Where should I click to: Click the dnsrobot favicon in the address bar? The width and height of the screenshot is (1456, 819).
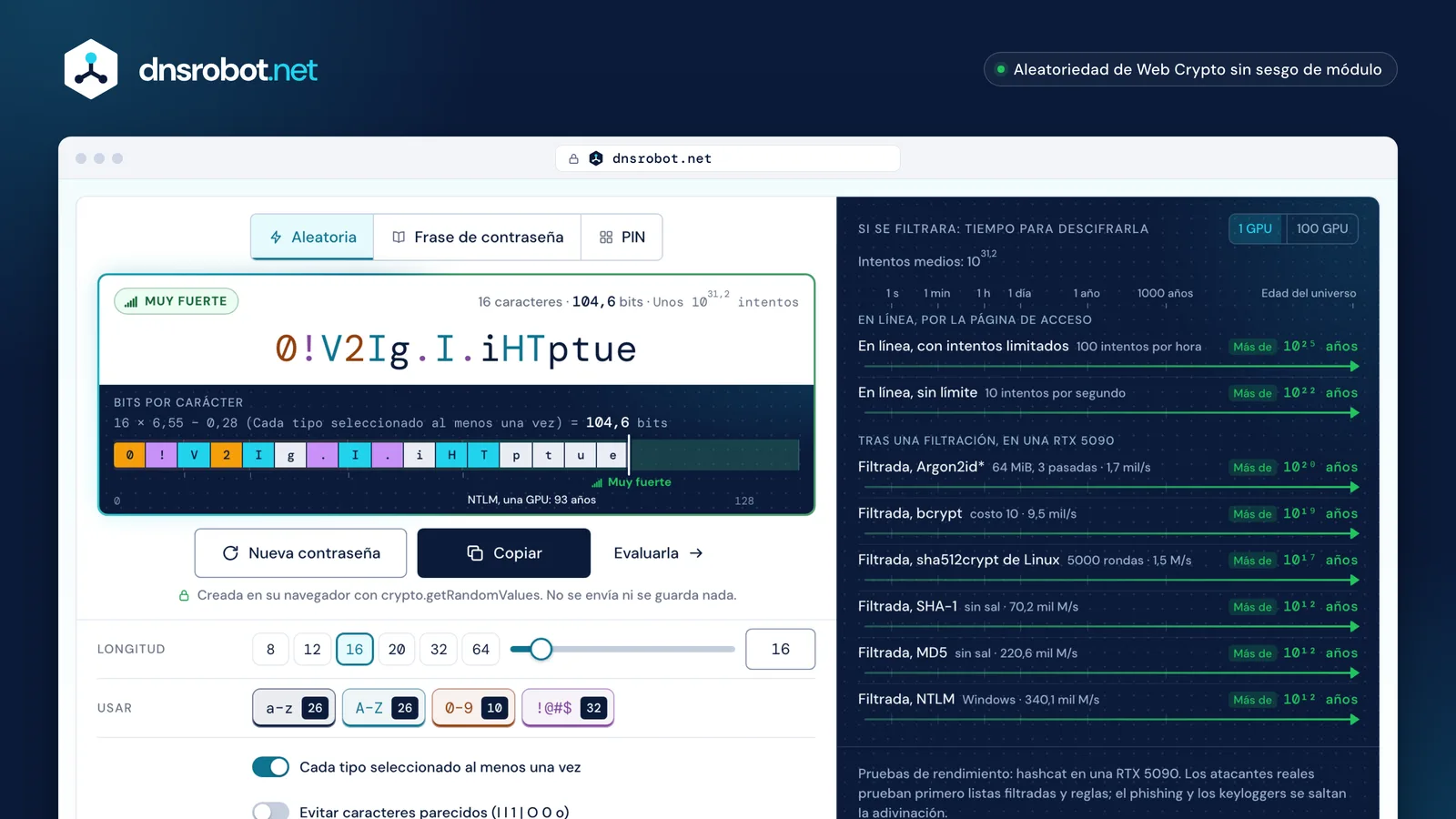596,158
